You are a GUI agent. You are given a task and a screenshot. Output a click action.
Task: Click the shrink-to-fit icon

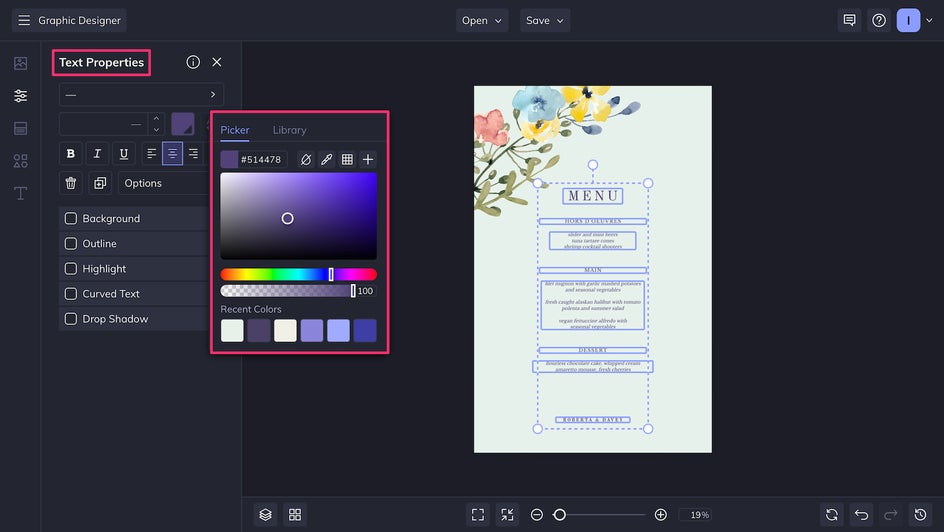pyautogui.click(x=508, y=515)
